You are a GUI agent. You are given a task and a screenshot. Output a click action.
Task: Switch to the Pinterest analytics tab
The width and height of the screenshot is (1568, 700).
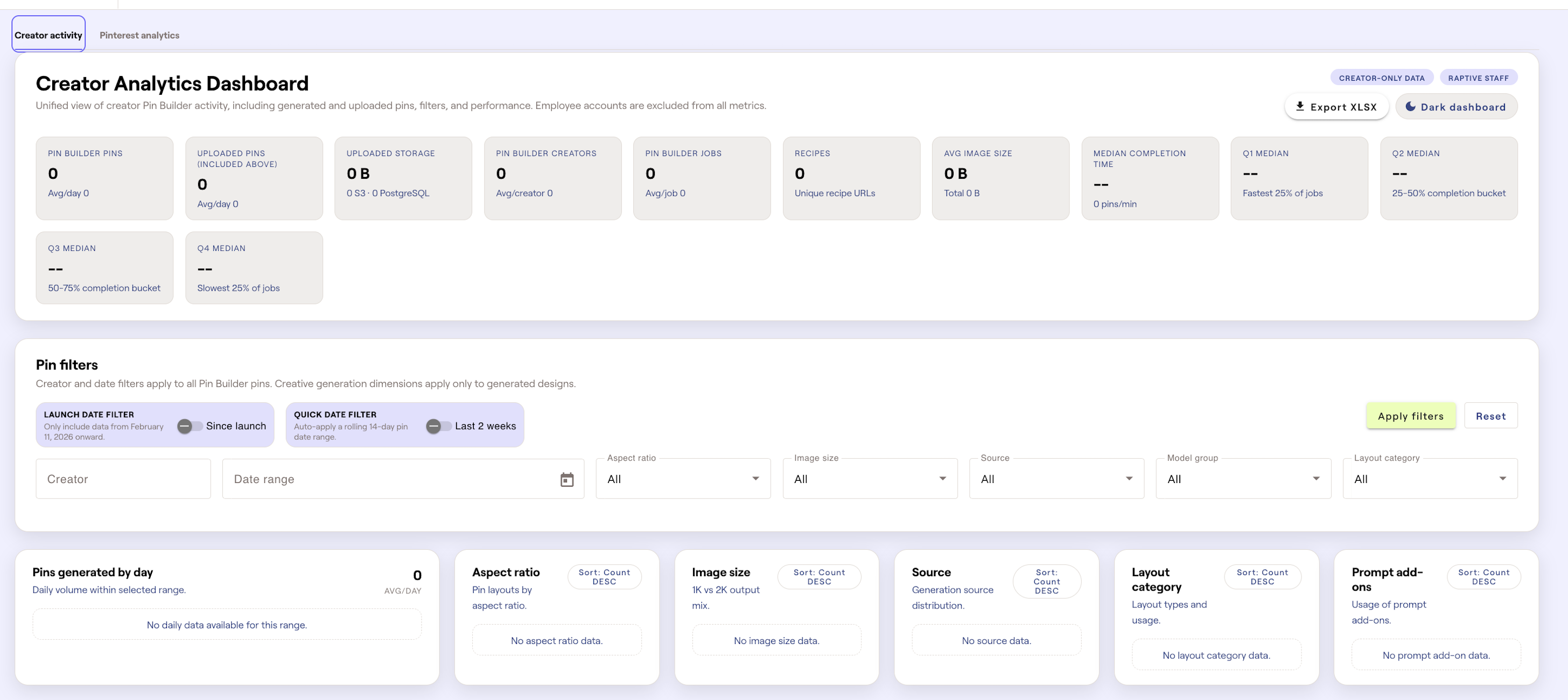pos(139,36)
